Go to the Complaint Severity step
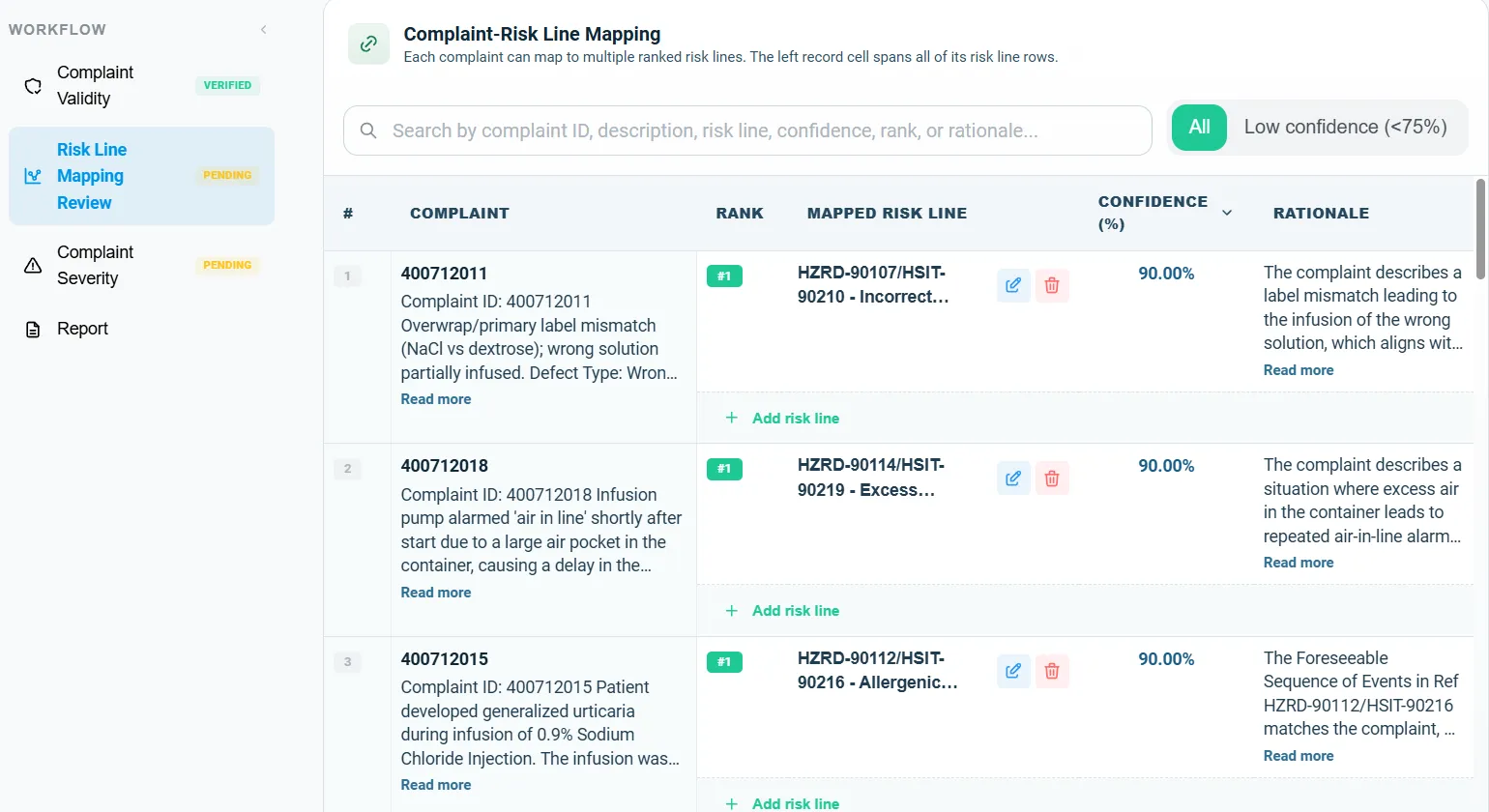Screen dimensions: 1489x812 click(x=141, y=266)
